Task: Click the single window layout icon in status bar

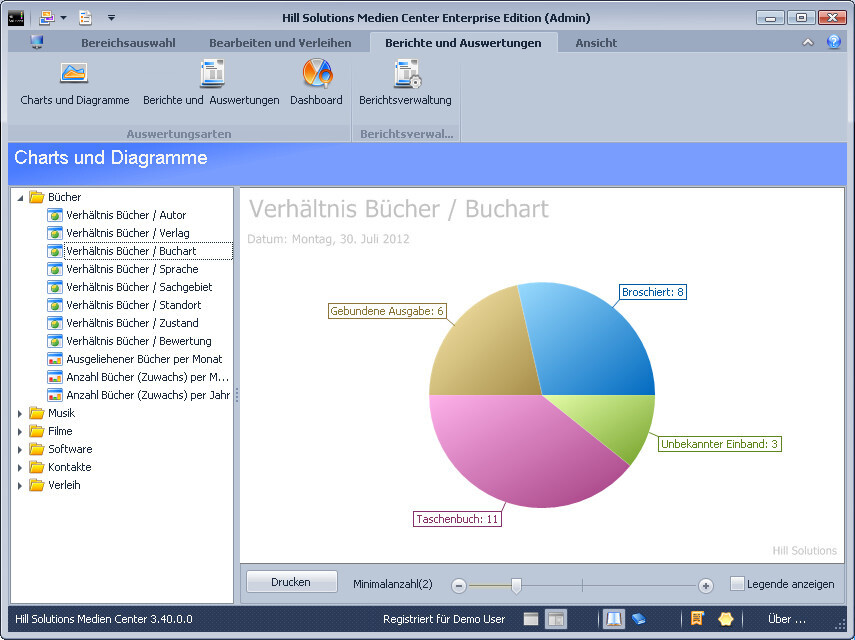Action: point(531,619)
